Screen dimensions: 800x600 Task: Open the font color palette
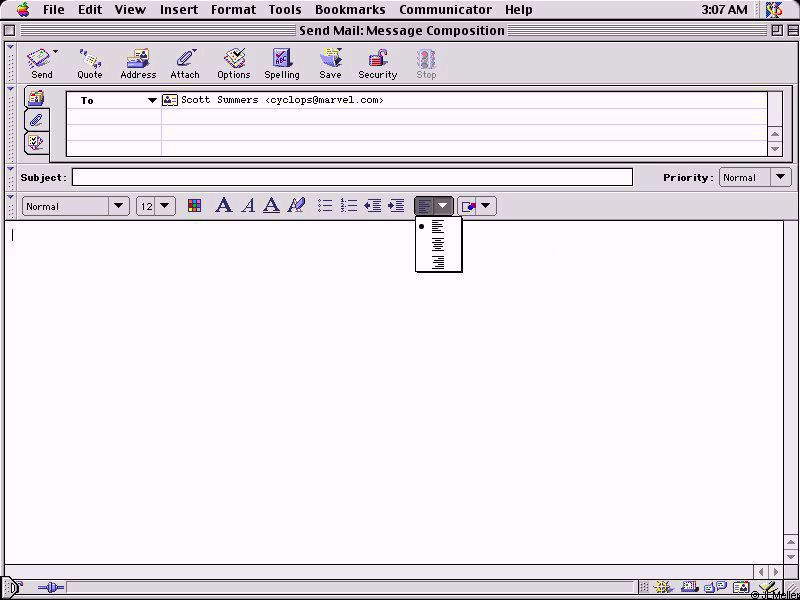pos(194,206)
